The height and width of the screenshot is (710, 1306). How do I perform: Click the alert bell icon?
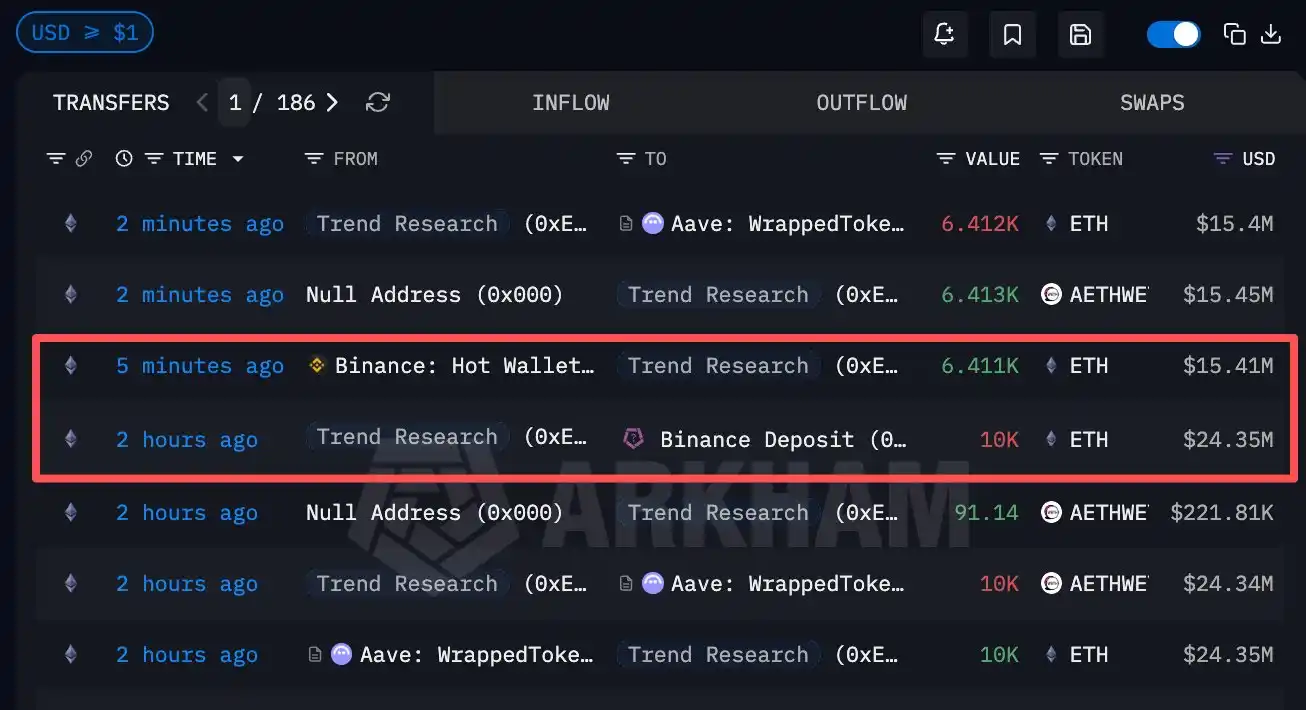(x=944, y=35)
